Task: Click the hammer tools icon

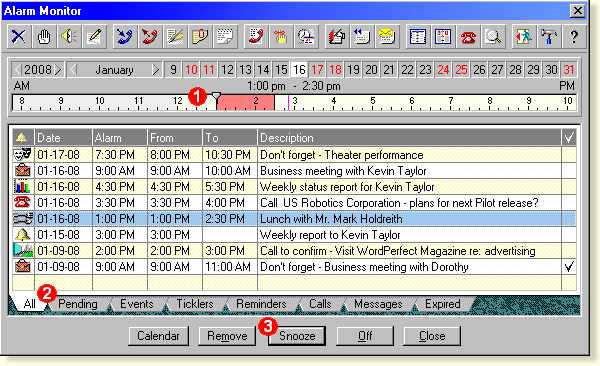Action: coord(549,37)
